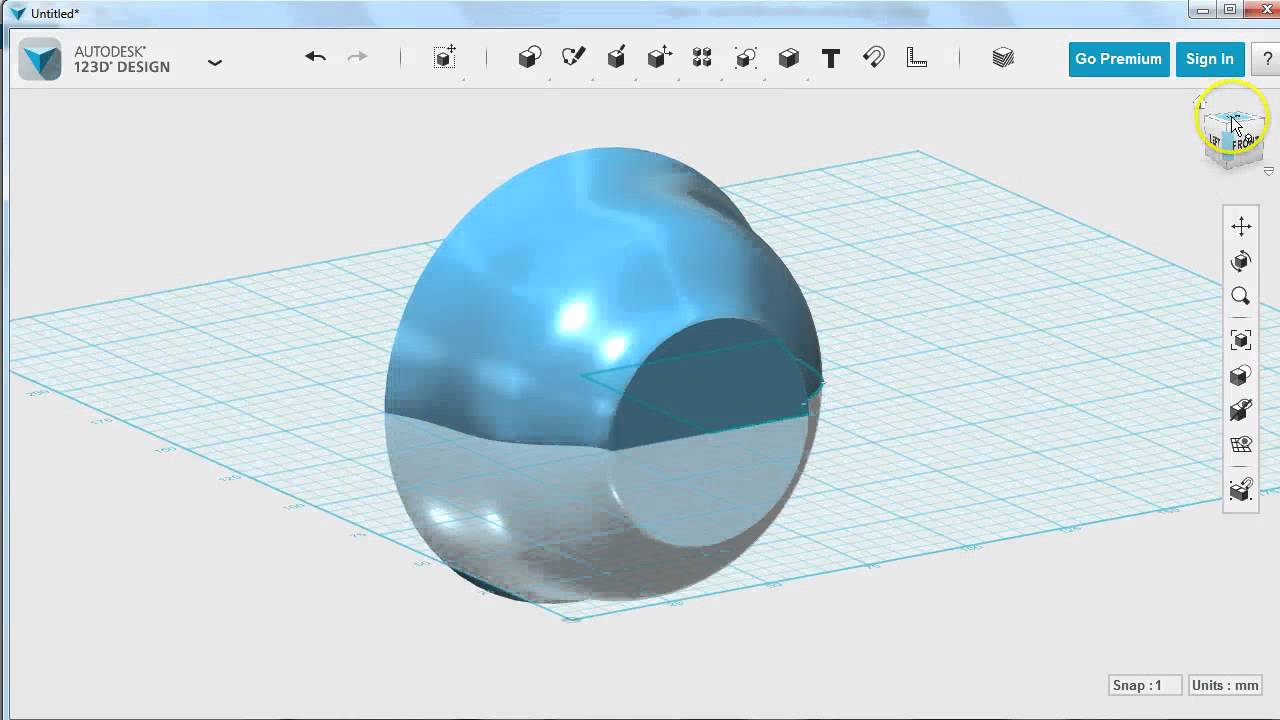
Task: Click Fit view to model
Action: coord(1241,341)
